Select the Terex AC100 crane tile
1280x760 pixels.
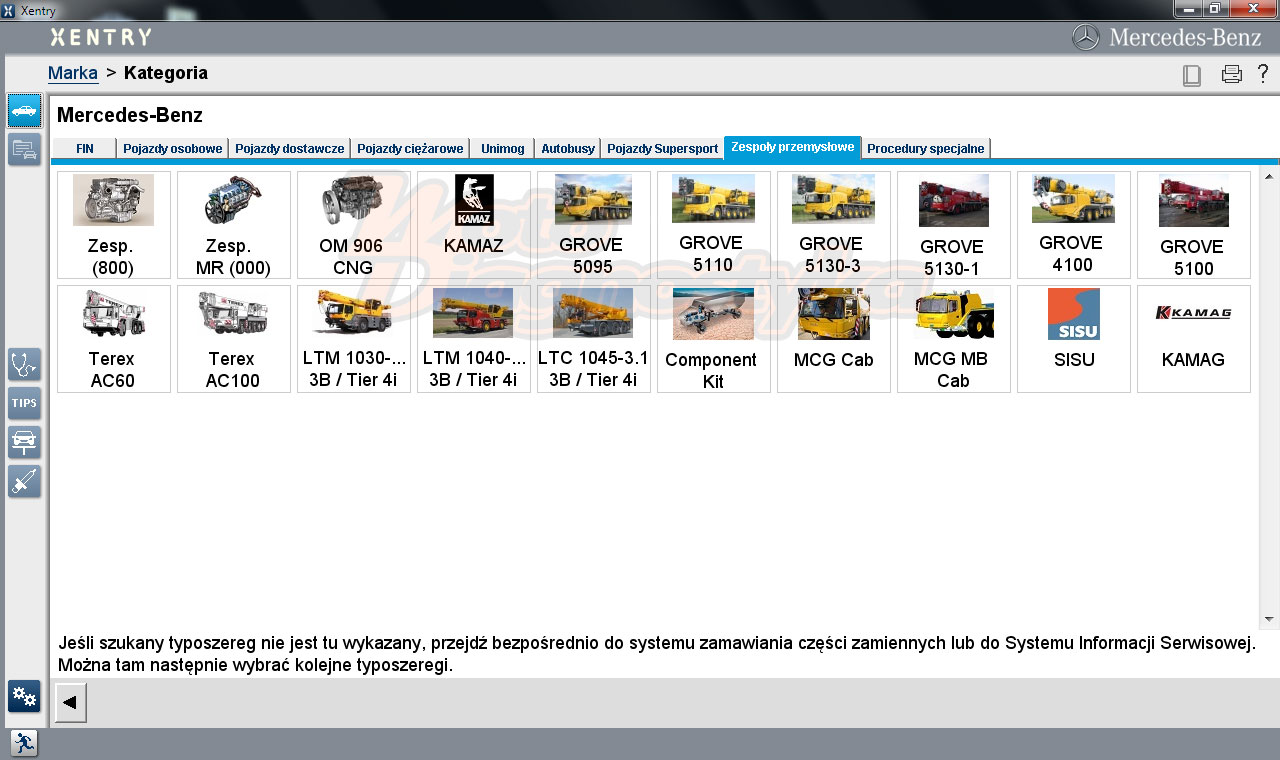pyautogui.click(x=234, y=339)
